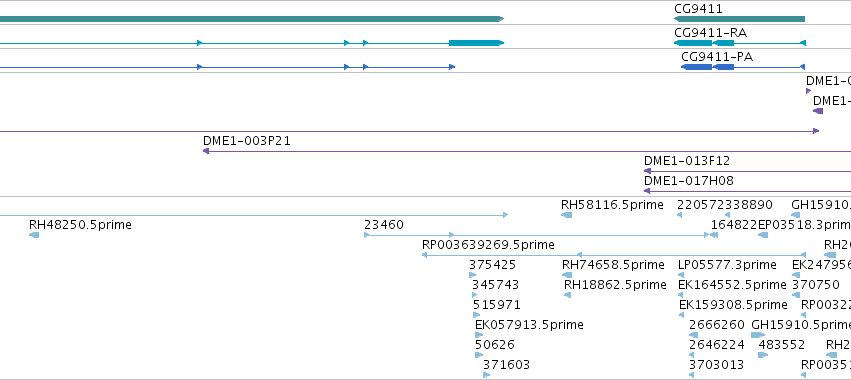This screenshot has width=851, height=380.
Task: Click the DME1-013F12 label
Action: point(687,161)
